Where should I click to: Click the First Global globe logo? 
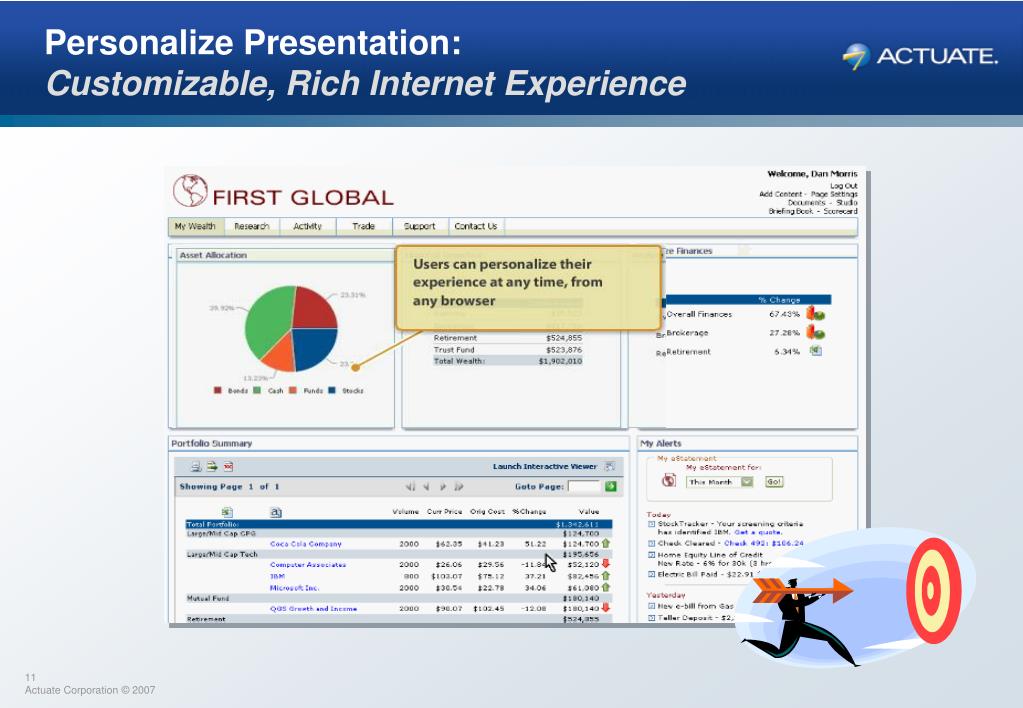click(191, 191)
